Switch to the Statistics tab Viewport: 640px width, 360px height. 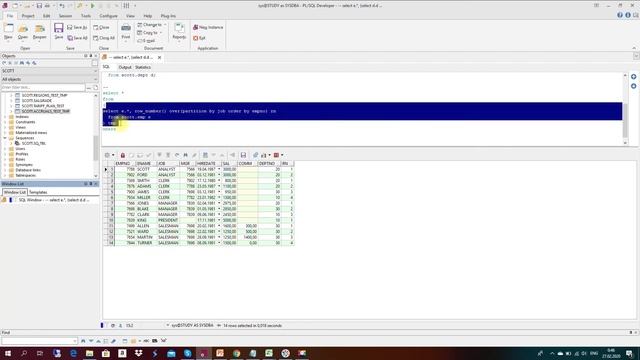pos(143,67)
